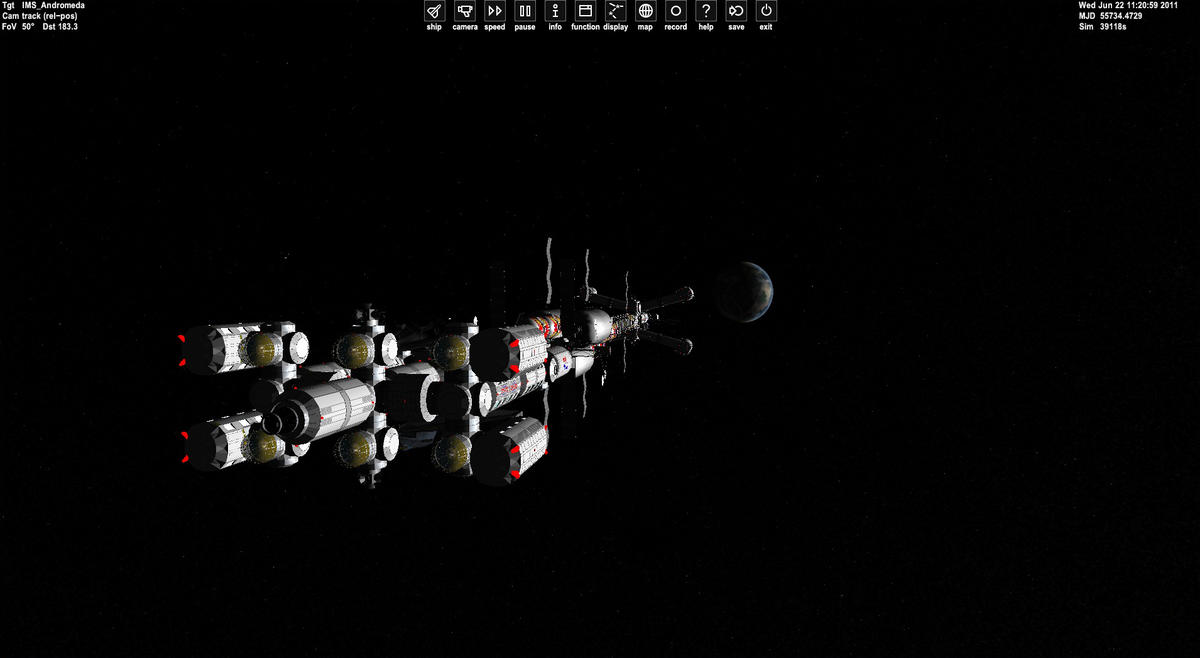
Task: Click the 'MJD 55734.4729' readout
Action: click(x=1112, y=16)
